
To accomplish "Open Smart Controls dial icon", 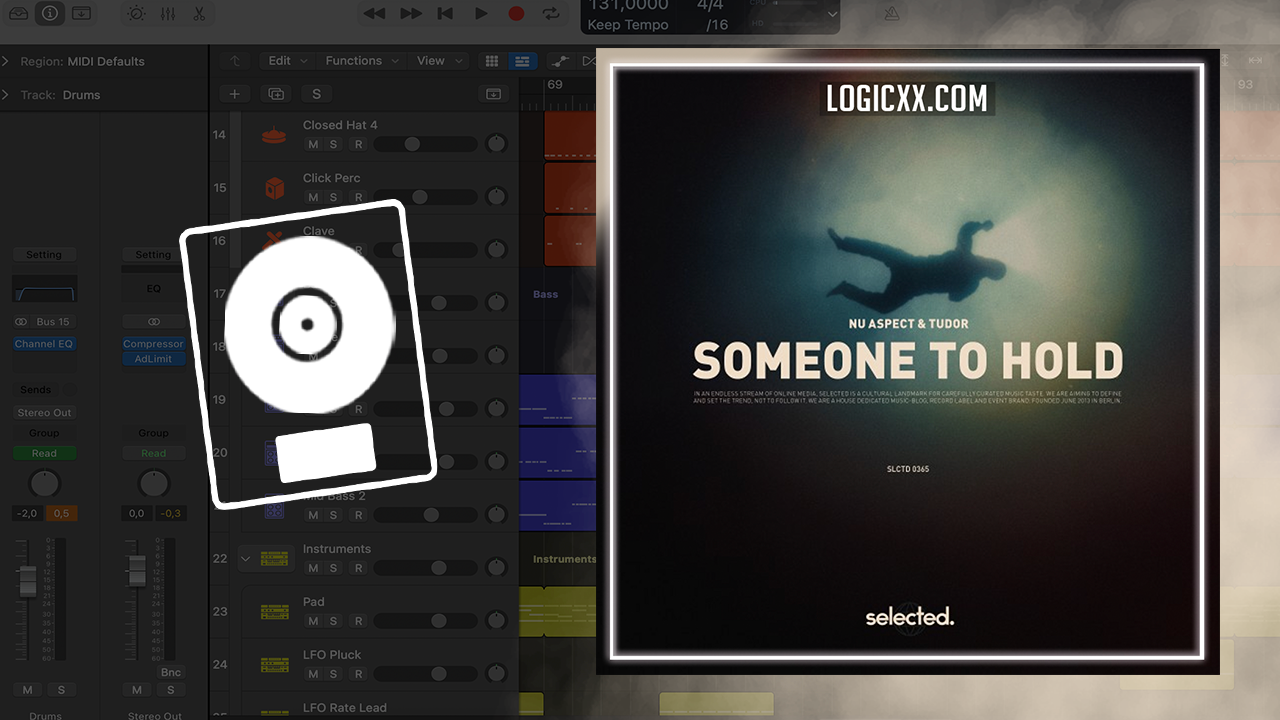I will pos(136,13).
